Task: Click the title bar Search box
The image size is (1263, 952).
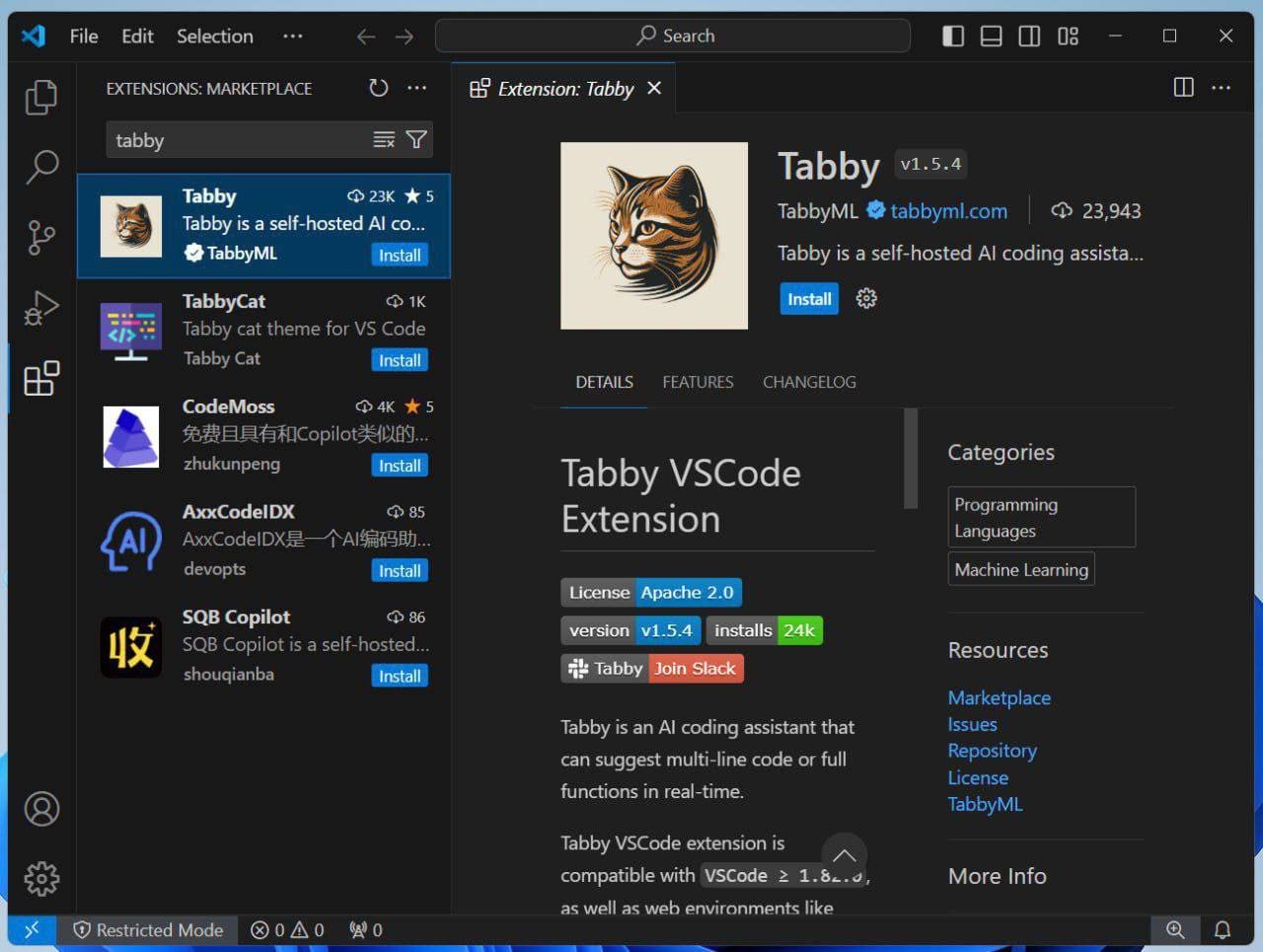Action: point(673,36)
